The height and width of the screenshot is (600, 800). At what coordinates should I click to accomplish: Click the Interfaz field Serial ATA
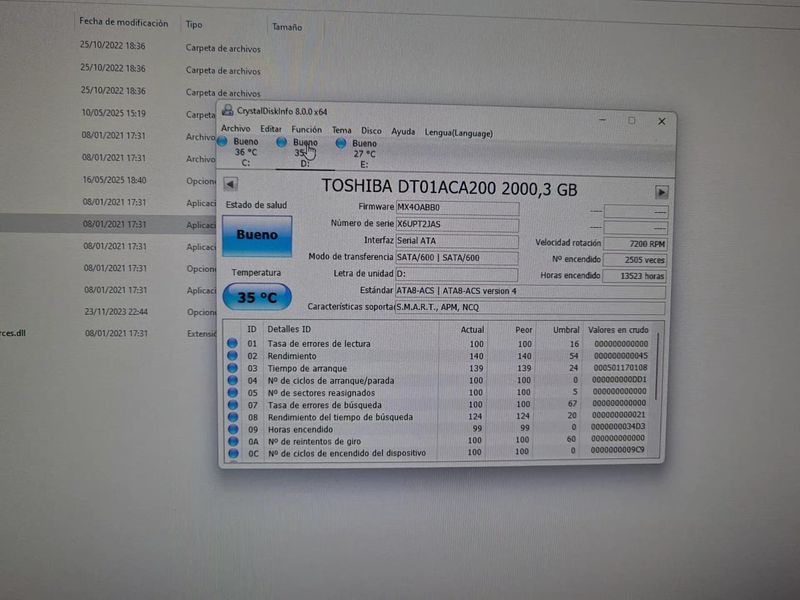[457, 241]
